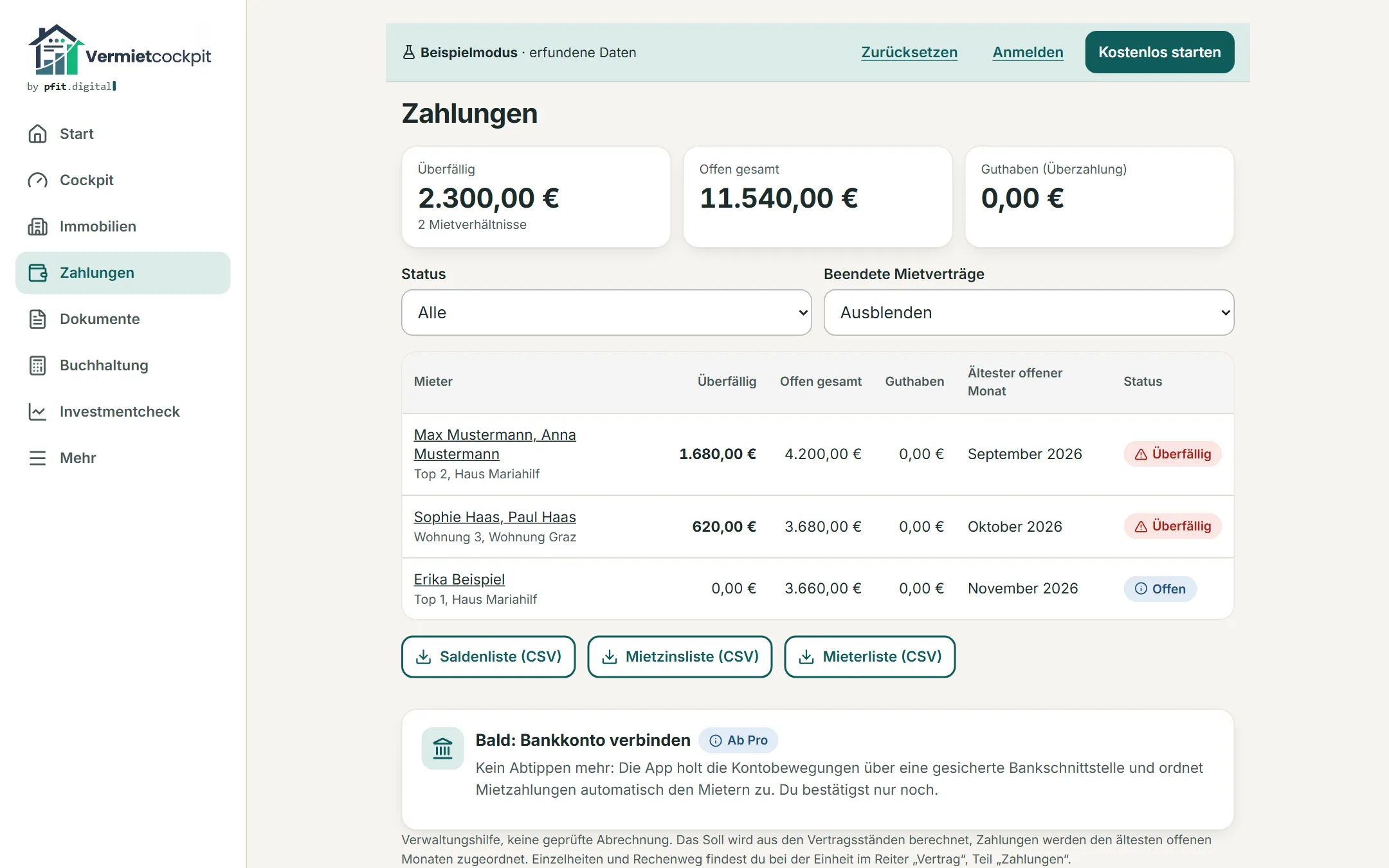Click the Beispielmodus flask icon
The image size is (1389, 868).
tap(408, 52)
